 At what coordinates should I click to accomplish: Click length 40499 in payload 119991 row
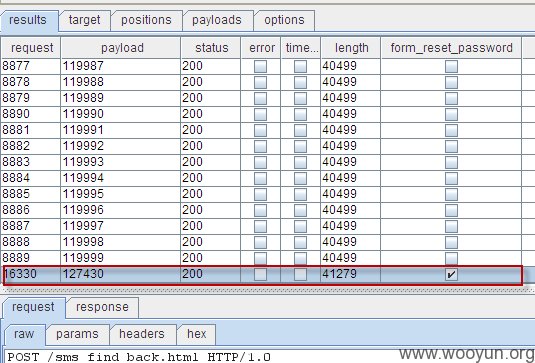coord(351,130)
